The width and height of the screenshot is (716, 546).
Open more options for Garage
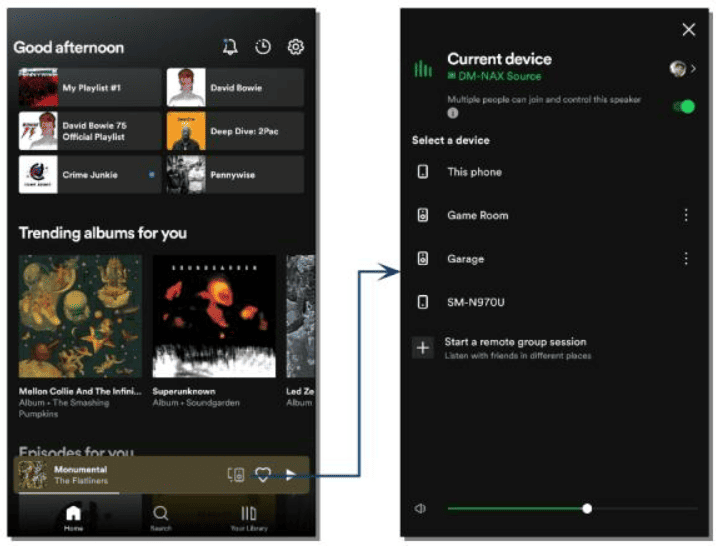click(686, 258)
